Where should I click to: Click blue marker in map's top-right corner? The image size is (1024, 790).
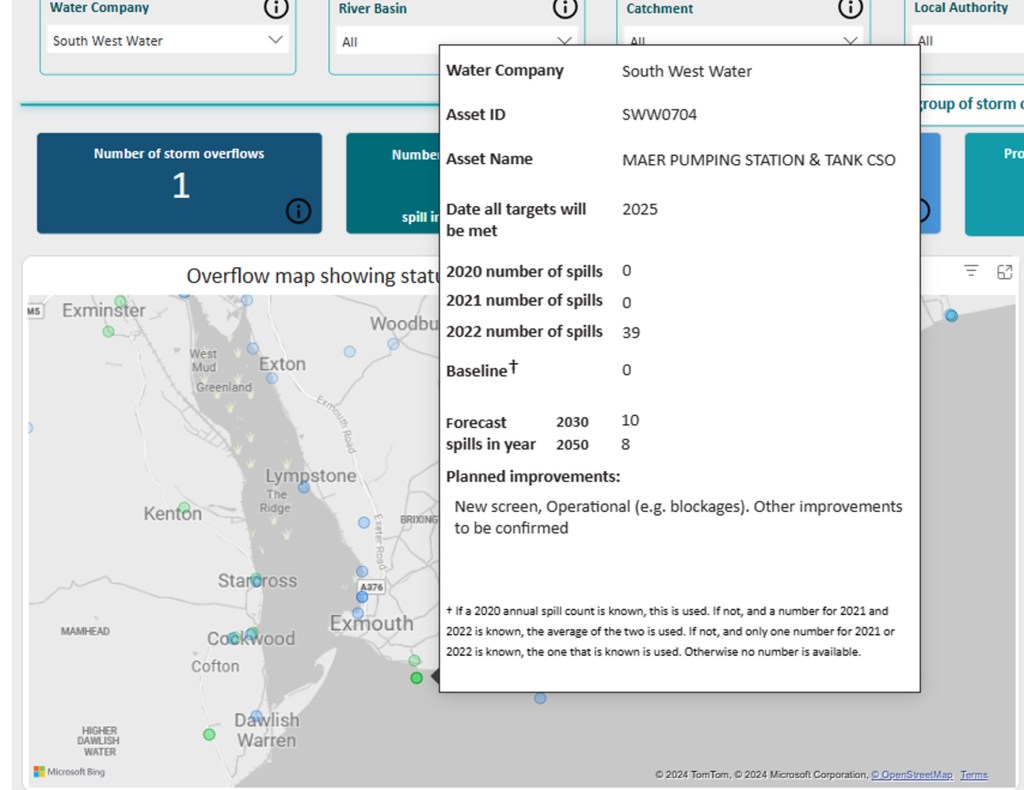[951, 315]
